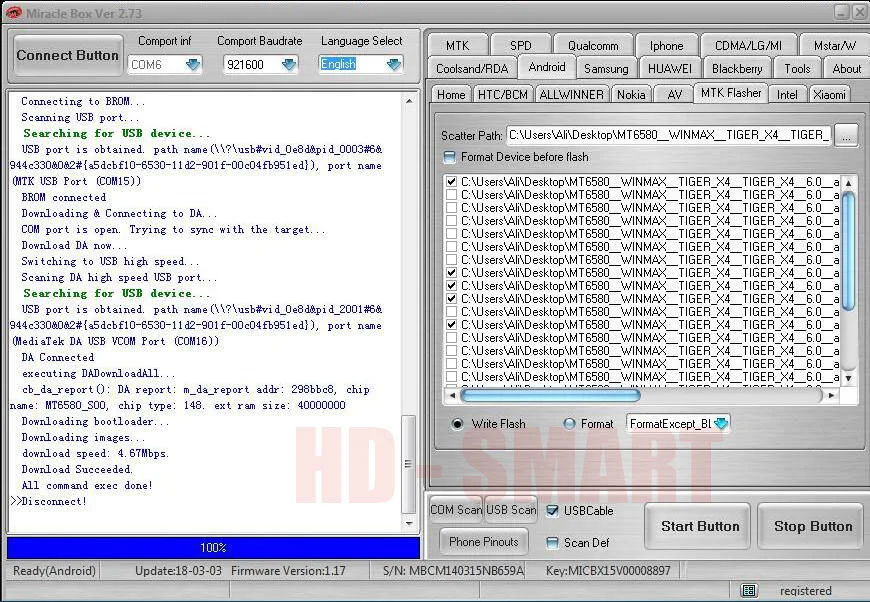Open the Tools tab
The image size is (870, 602).
[x=797, y=69]
